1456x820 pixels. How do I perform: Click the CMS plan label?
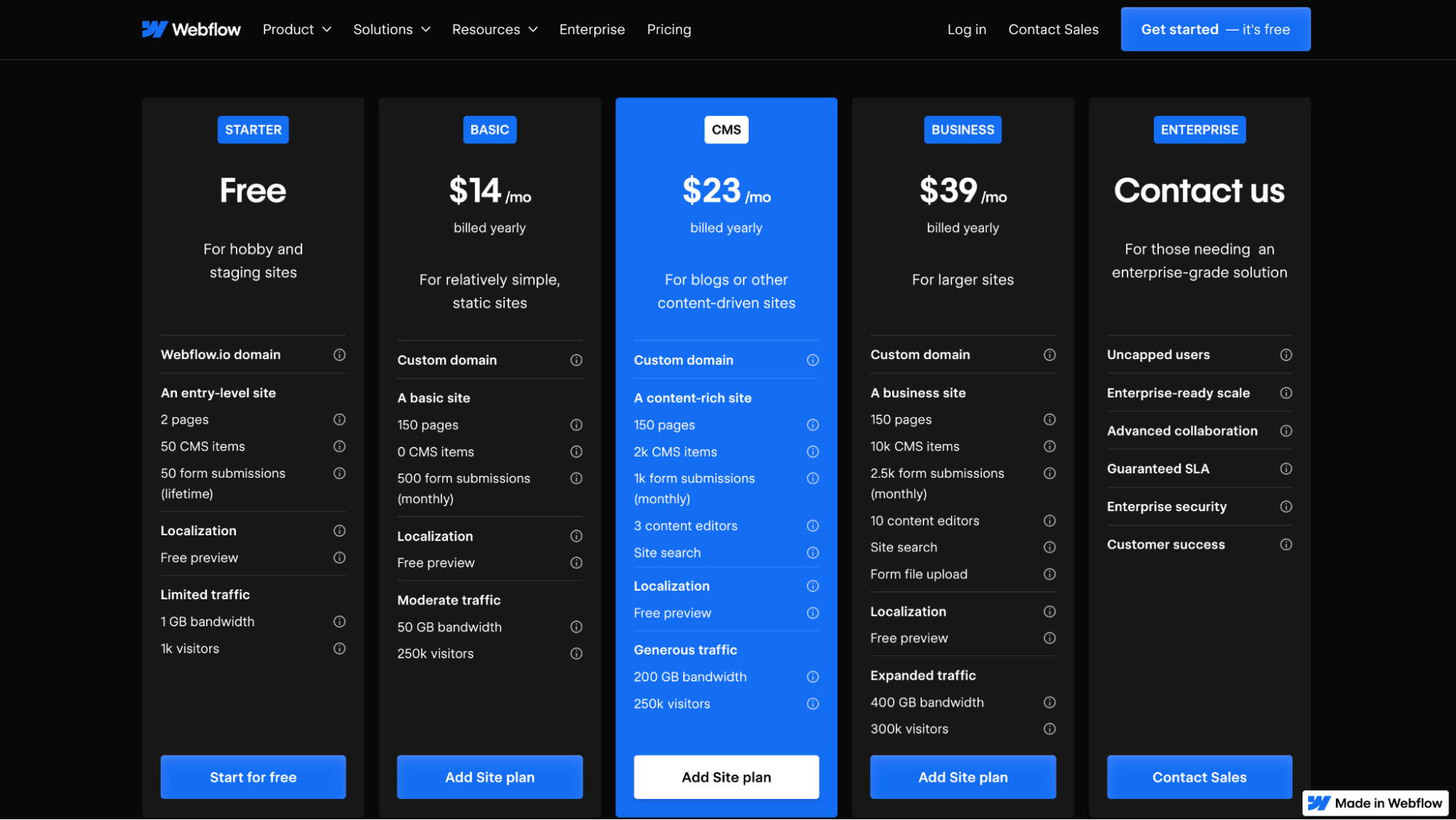[726, 130]
